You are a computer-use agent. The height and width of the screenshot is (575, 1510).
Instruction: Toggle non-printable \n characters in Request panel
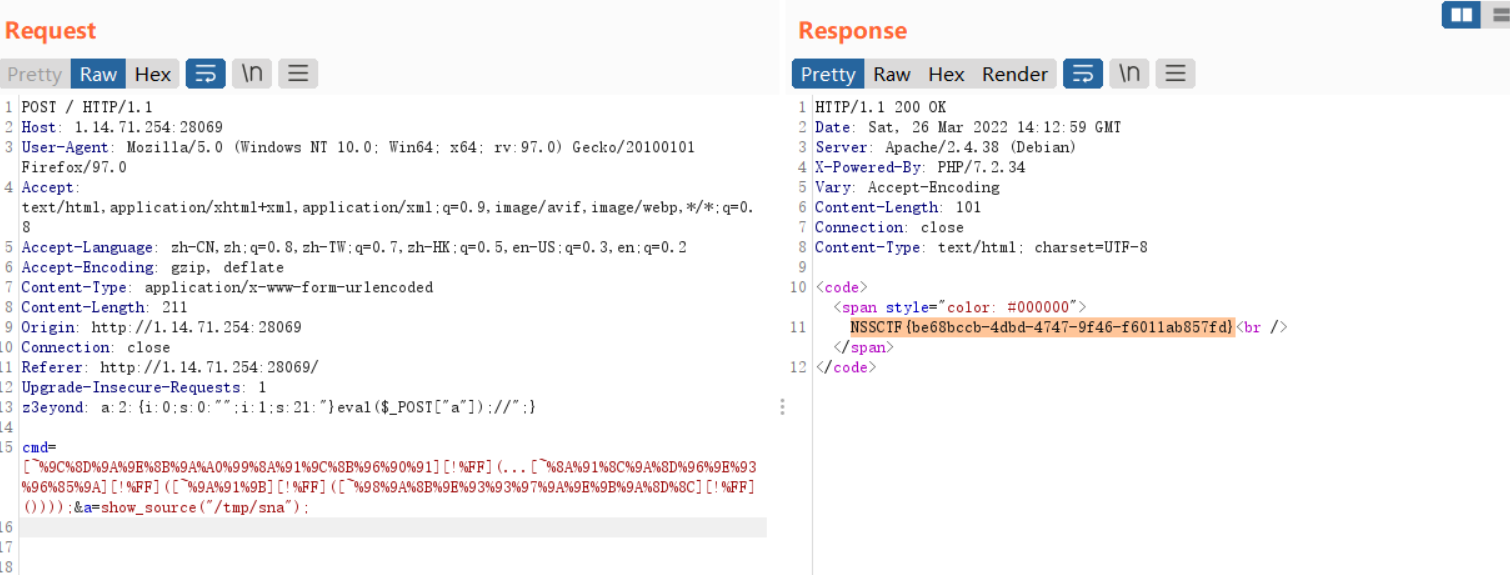click(252, 74)
